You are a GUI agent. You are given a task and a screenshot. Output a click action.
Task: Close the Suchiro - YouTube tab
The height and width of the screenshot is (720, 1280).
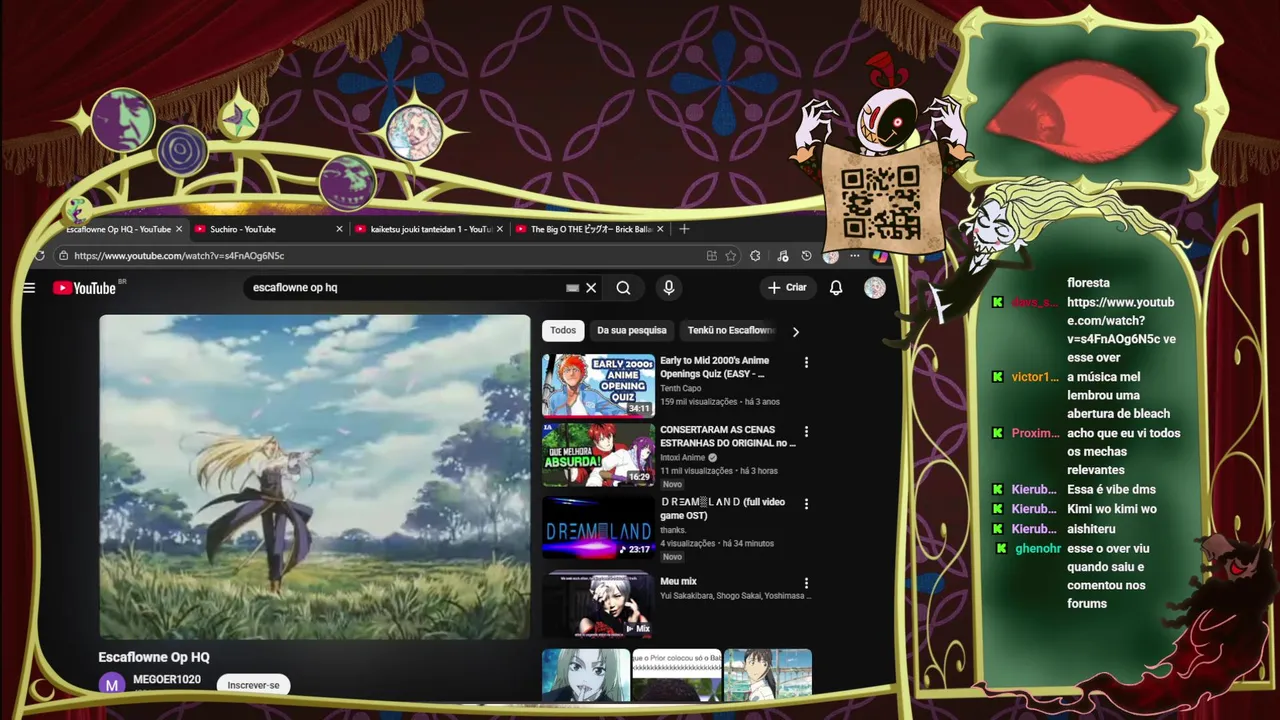(339, 229)
